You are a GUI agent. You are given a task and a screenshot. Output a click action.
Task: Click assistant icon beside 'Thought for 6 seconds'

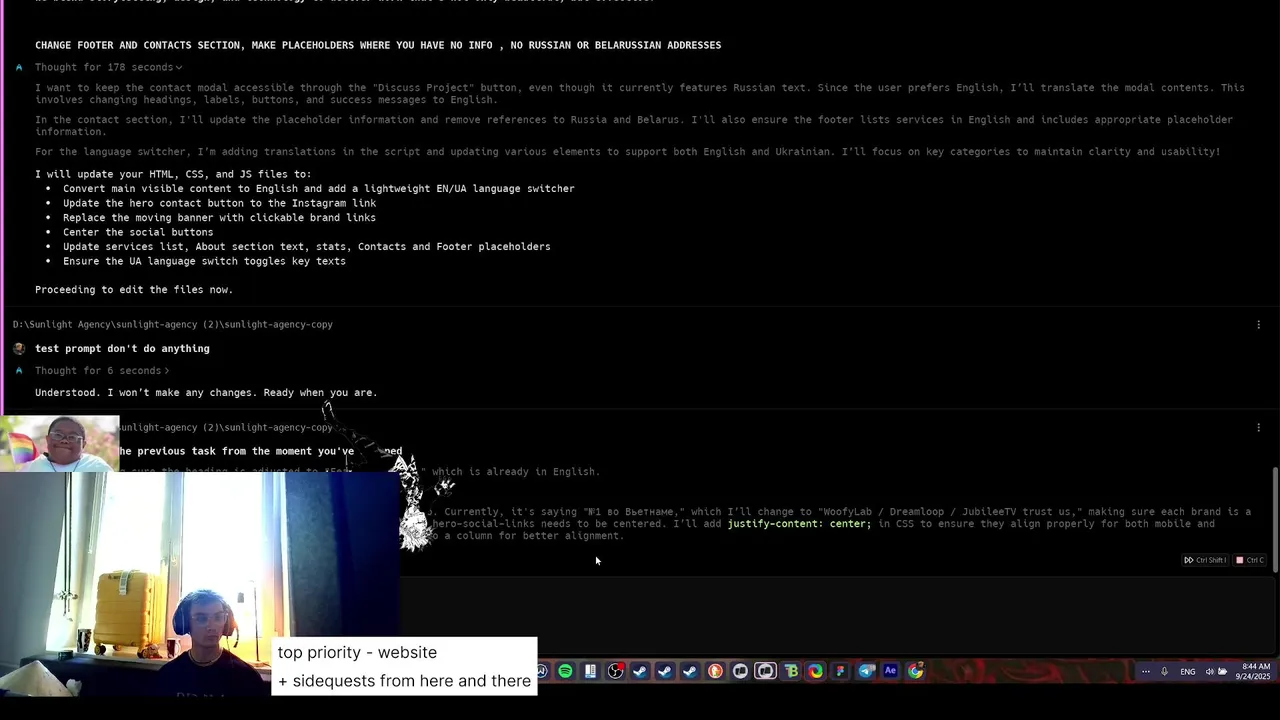point(19,370)
